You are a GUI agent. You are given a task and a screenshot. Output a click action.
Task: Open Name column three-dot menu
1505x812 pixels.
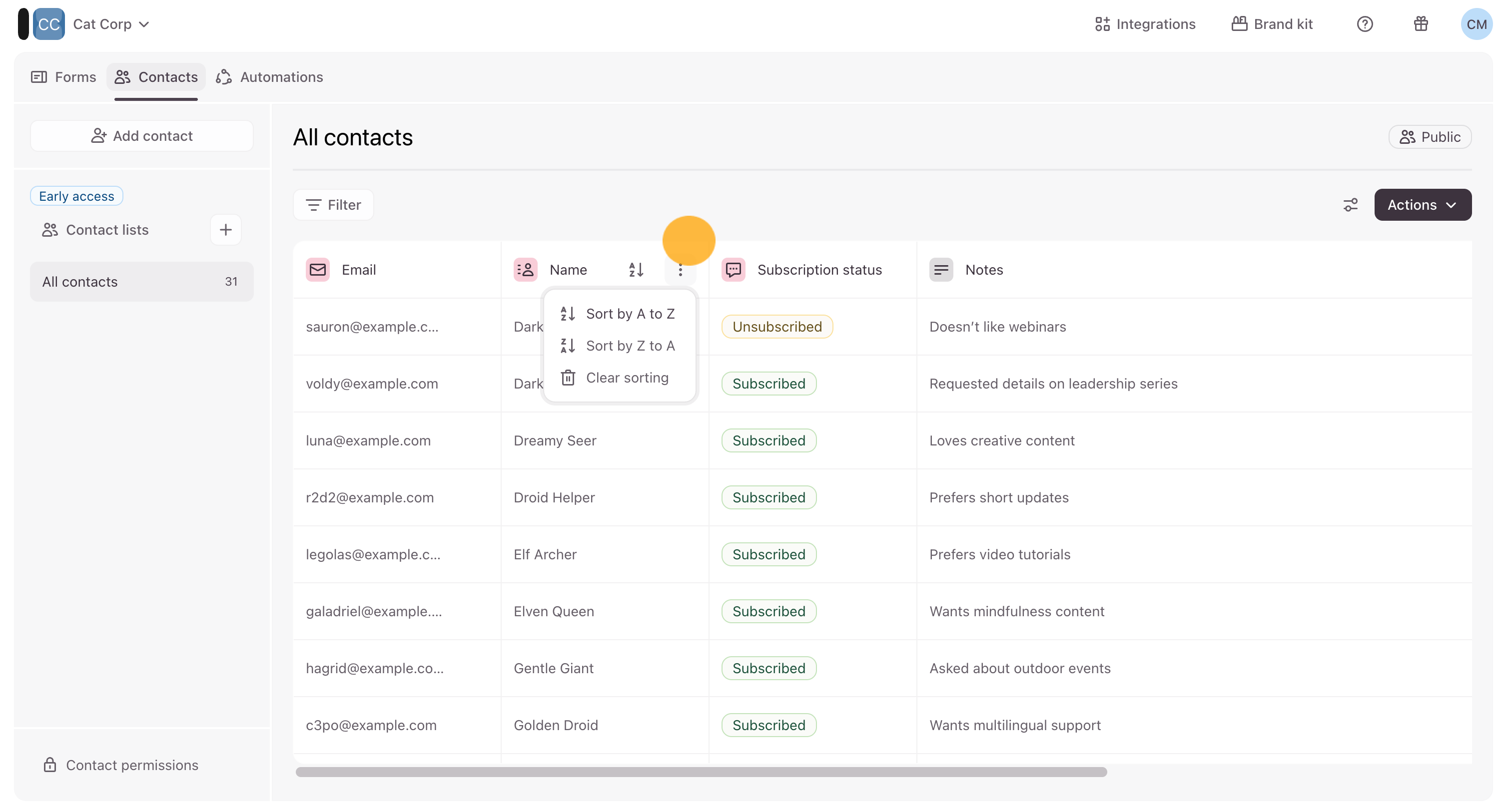pos(680,269)
